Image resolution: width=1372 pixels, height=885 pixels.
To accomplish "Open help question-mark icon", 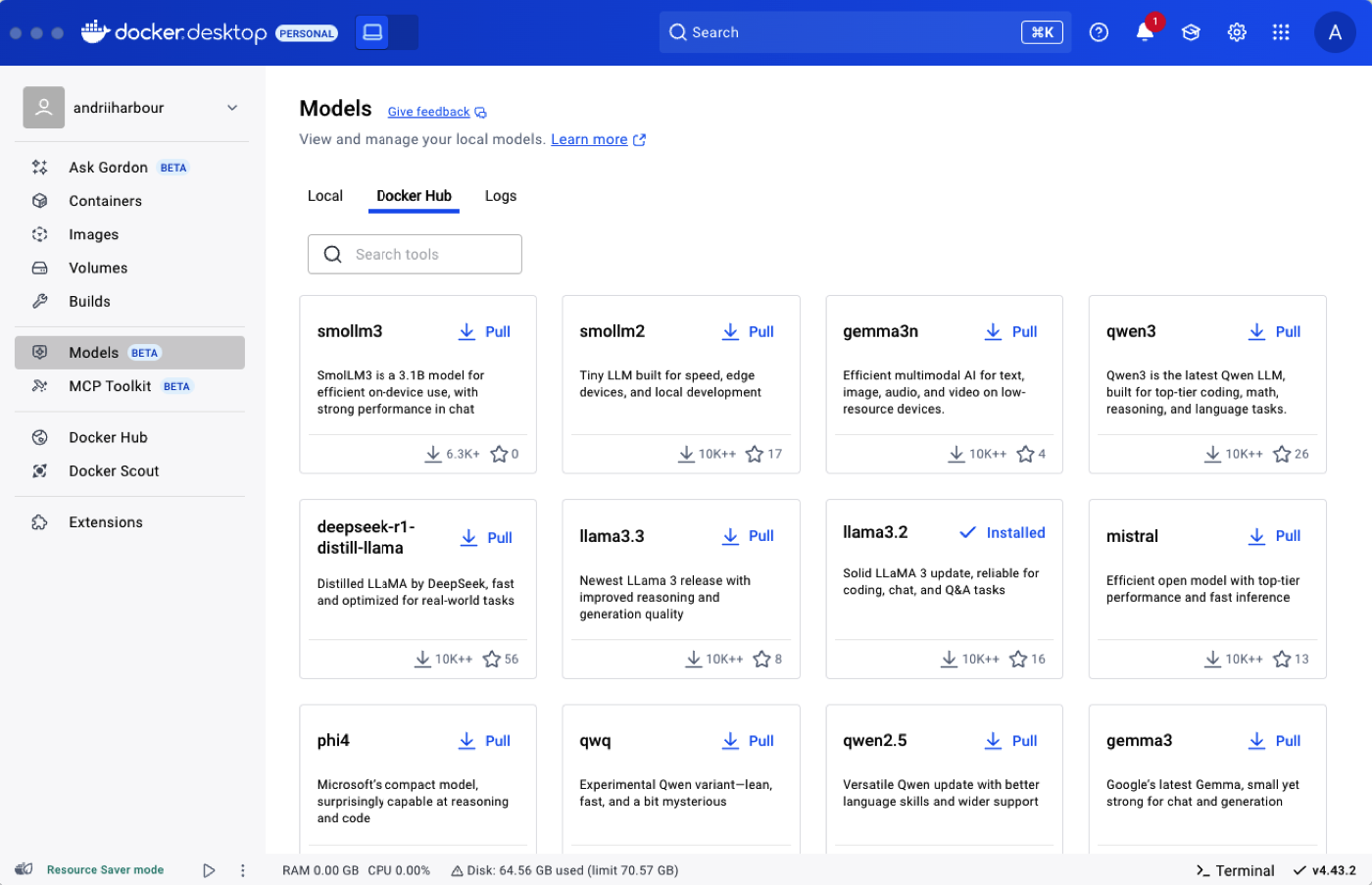I will coord(1099,32).
